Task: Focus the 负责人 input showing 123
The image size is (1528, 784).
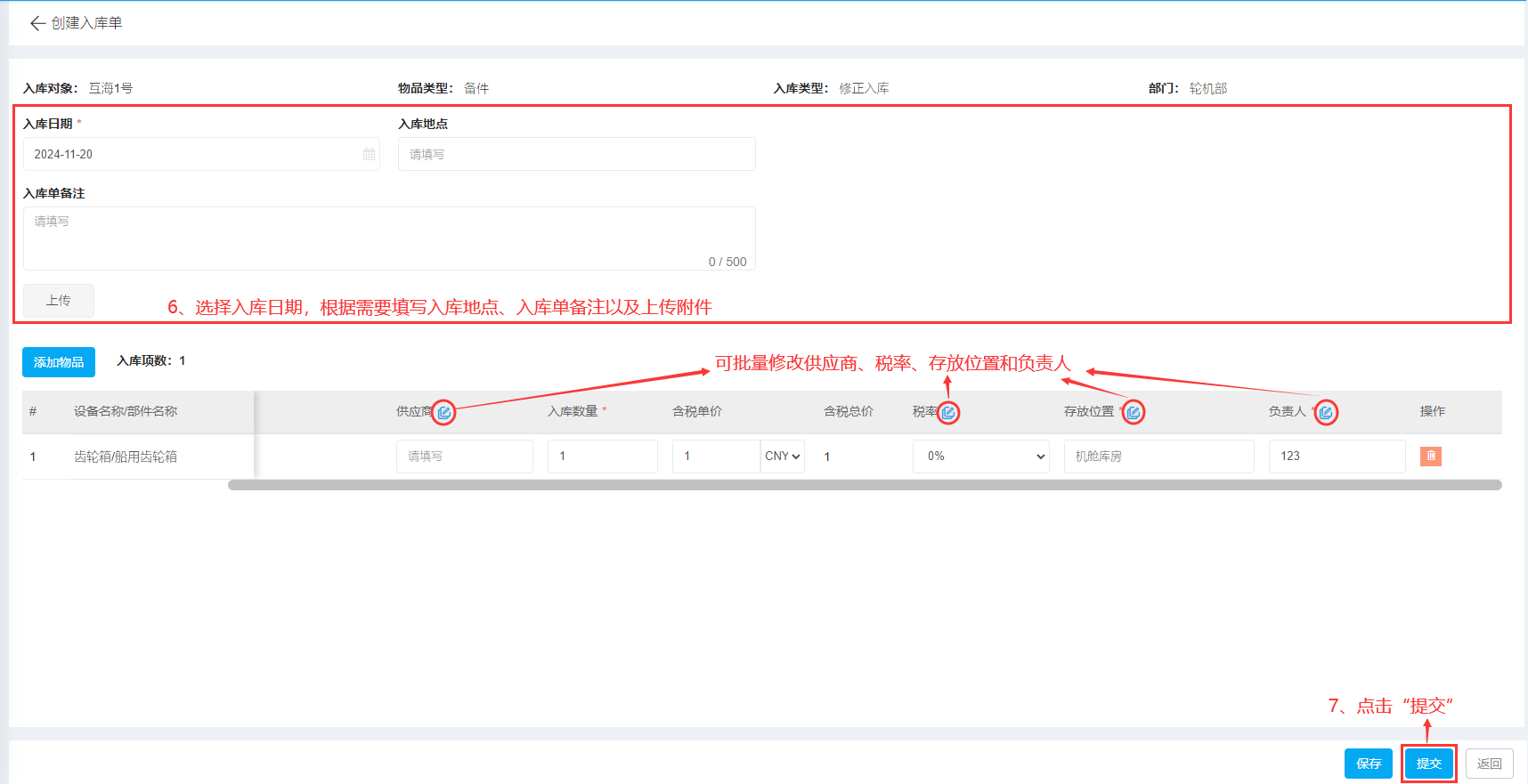Action: point(1337,457)
